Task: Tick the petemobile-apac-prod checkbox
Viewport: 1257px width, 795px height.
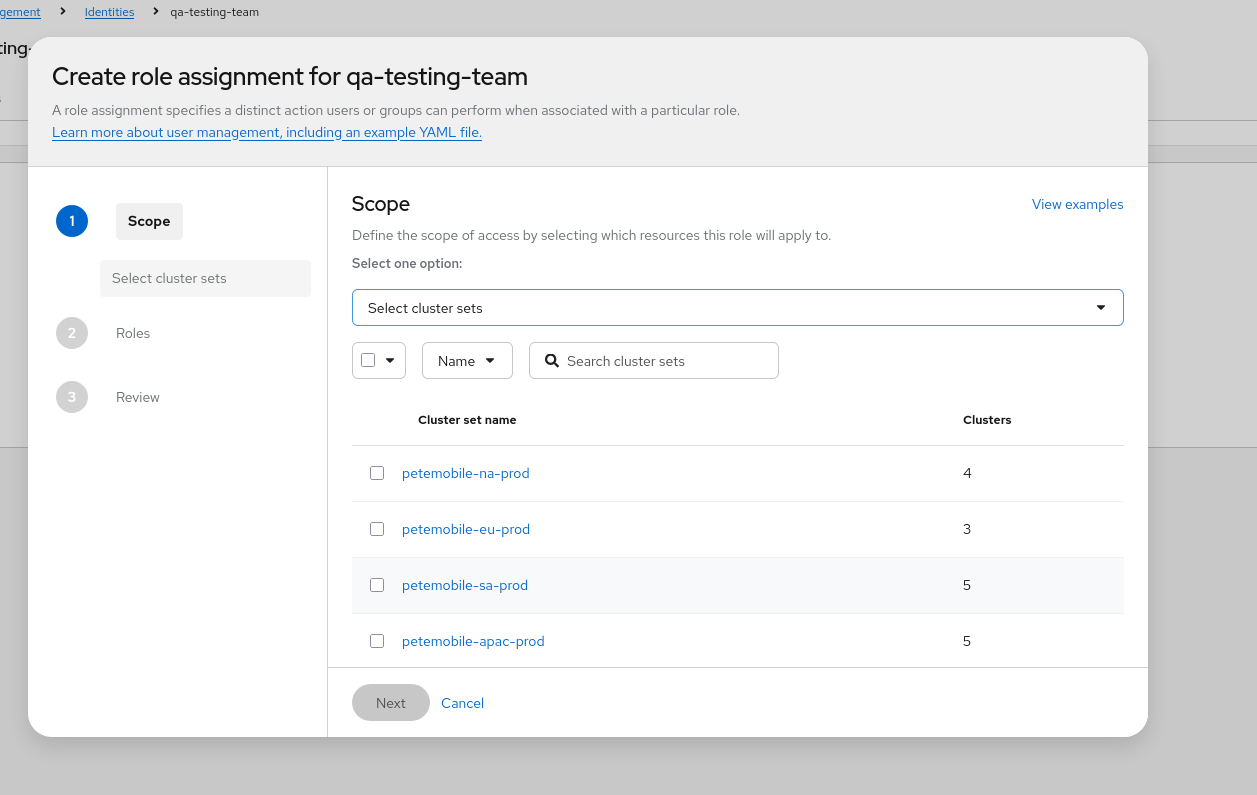Action: (377, 641)
